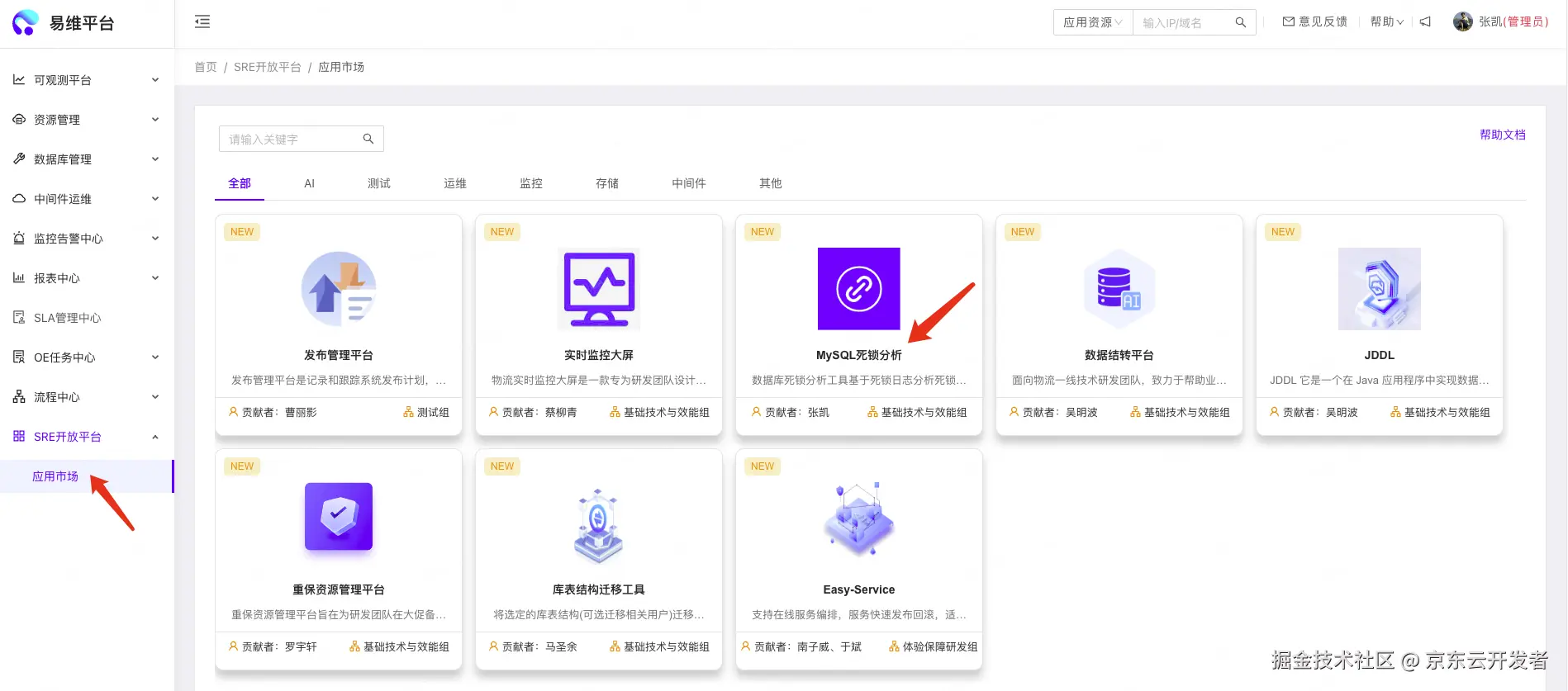Switch to the 监控 tab
The width and height of the screenshot is (1568, 691).
[531, 183]
